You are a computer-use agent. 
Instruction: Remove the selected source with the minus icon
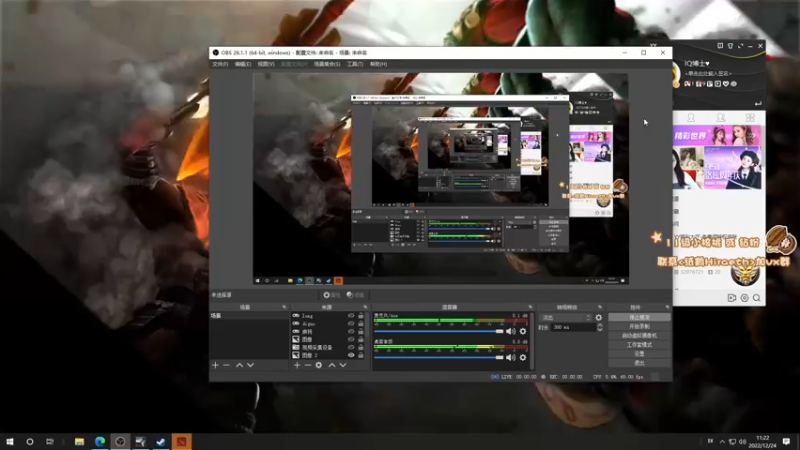(x=308, y=365)
